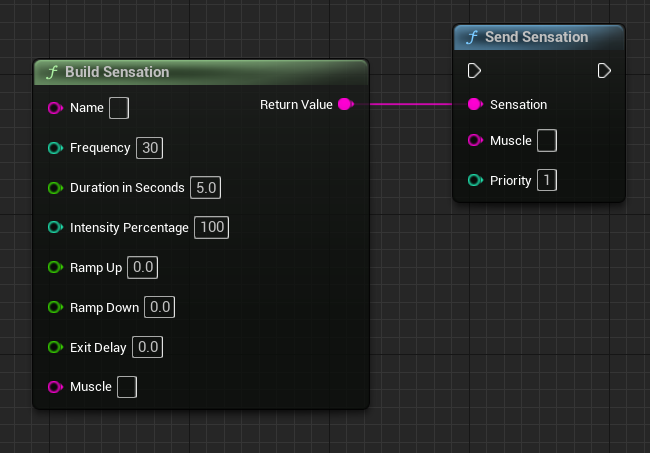Image resolution: width=650 pixels, height=453 pixels.
Task: Click Send Sensation's input execution pin
Action: pyautogui.click(x=475, y=71)
